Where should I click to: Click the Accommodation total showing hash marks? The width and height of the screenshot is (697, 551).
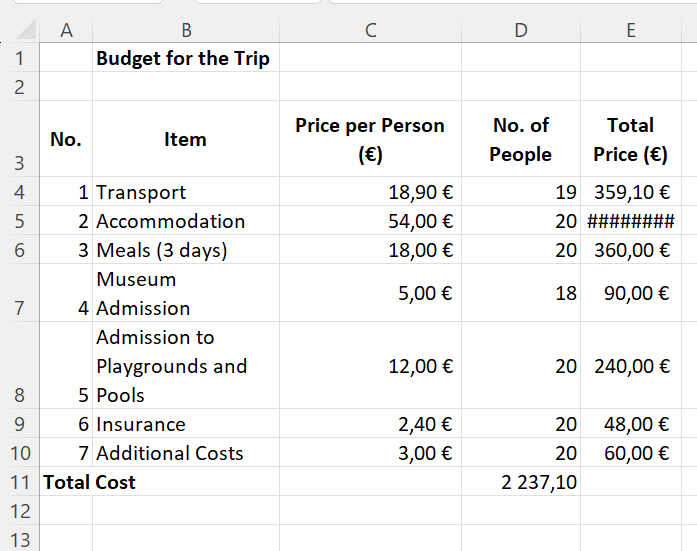pyautogui.click(x=630, y=222)
